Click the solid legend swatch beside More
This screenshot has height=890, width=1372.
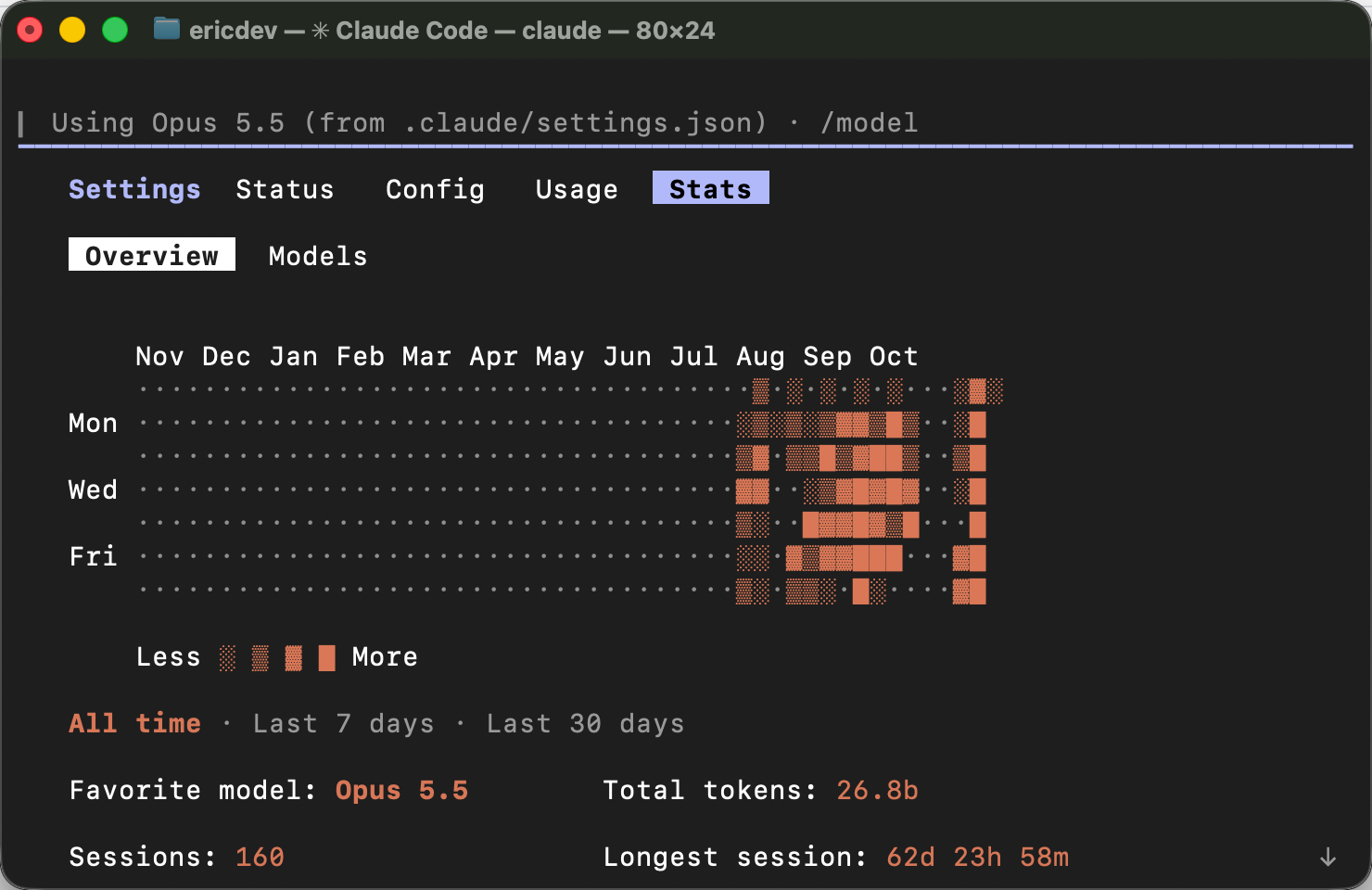[x=326, y=657]
